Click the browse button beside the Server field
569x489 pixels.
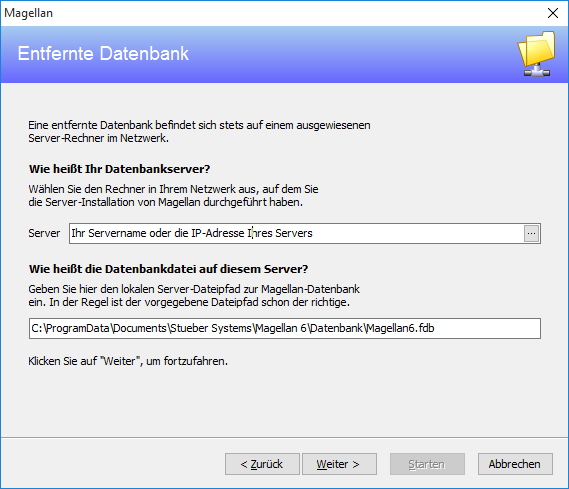pos(531,233)
